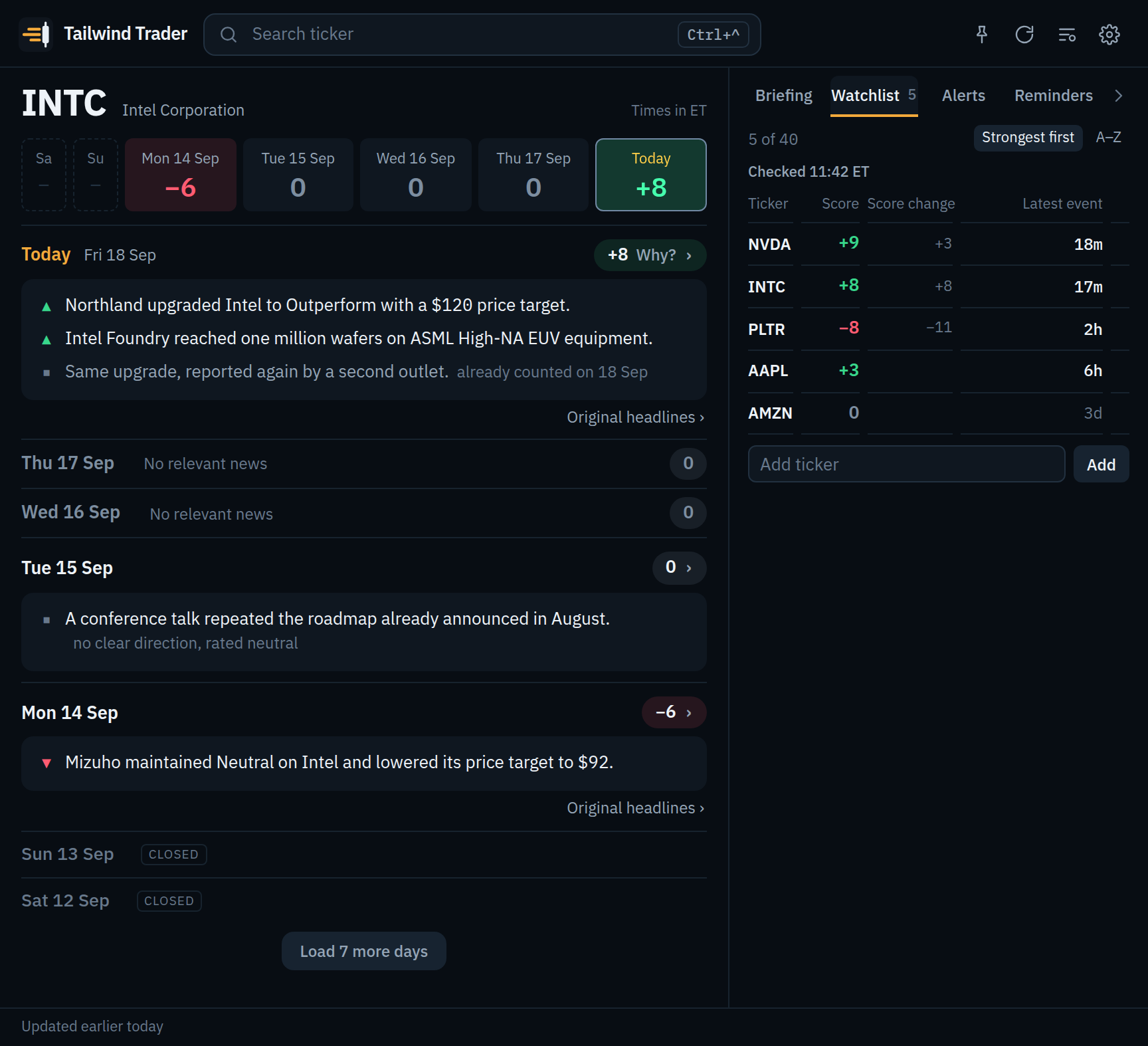Open settings gear icon
This screenshot has width=1148, height=1046.
1109,35
